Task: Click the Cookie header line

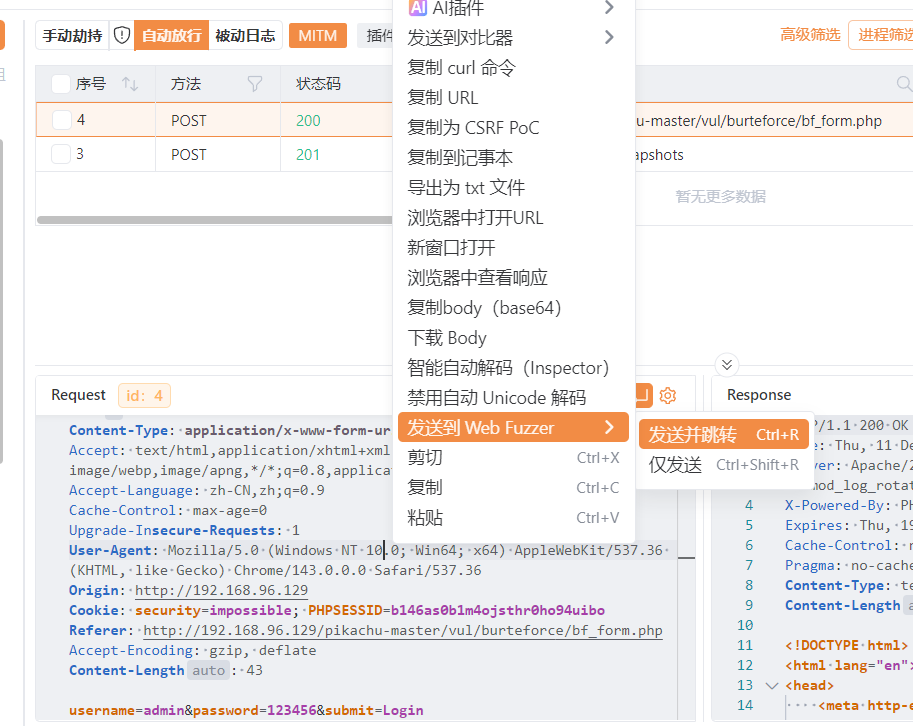Action: [337, 610]
